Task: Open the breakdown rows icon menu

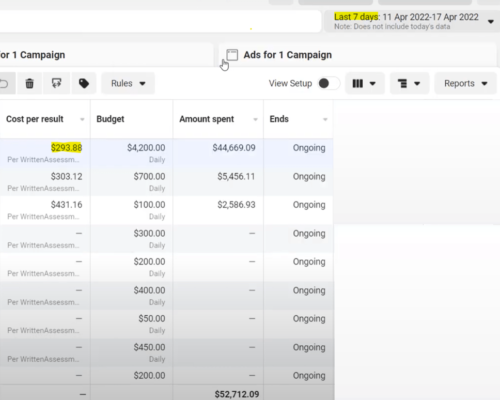Action: pos(409,83)
